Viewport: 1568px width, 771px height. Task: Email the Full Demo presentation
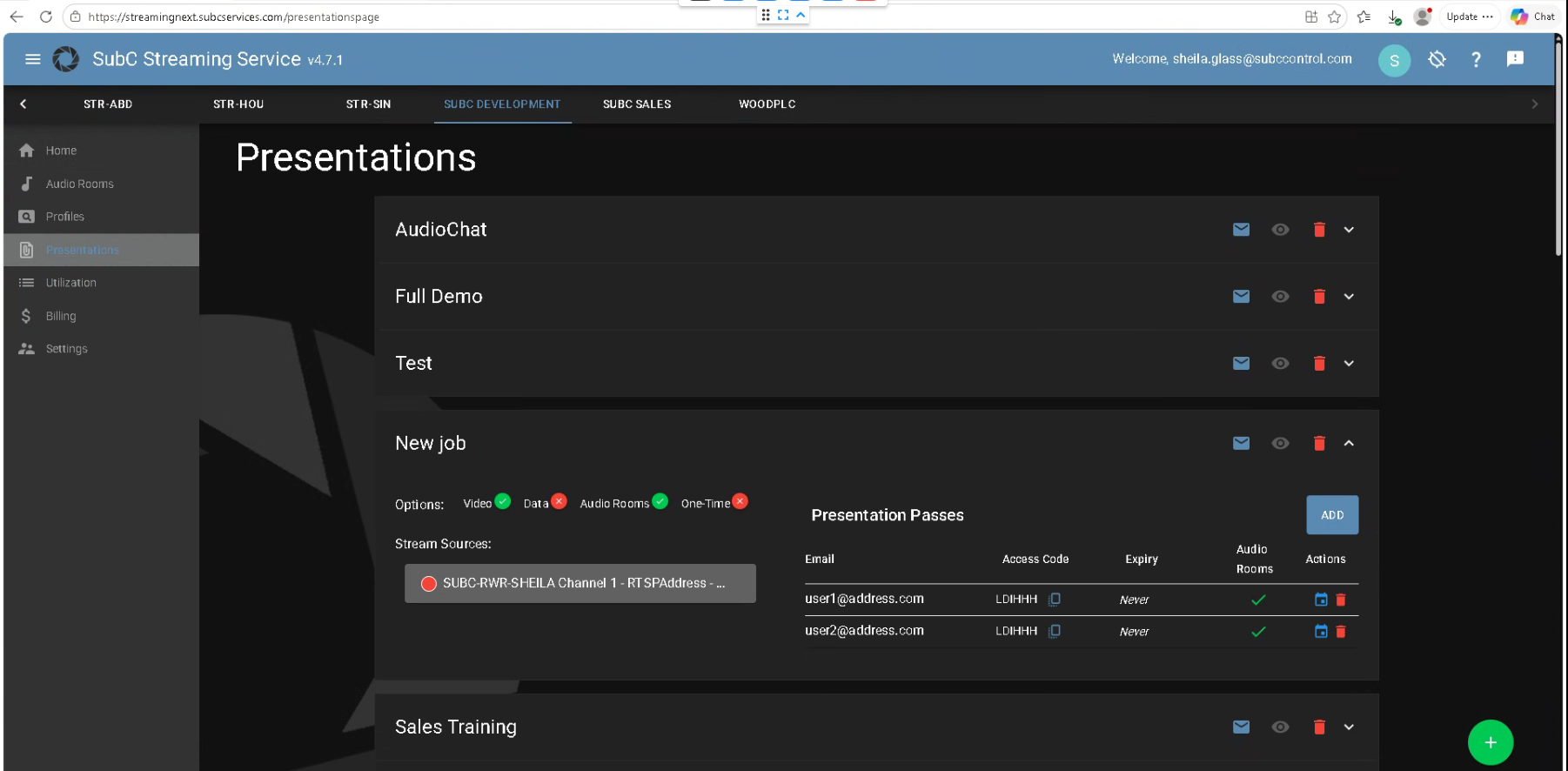click(1241, 297)
